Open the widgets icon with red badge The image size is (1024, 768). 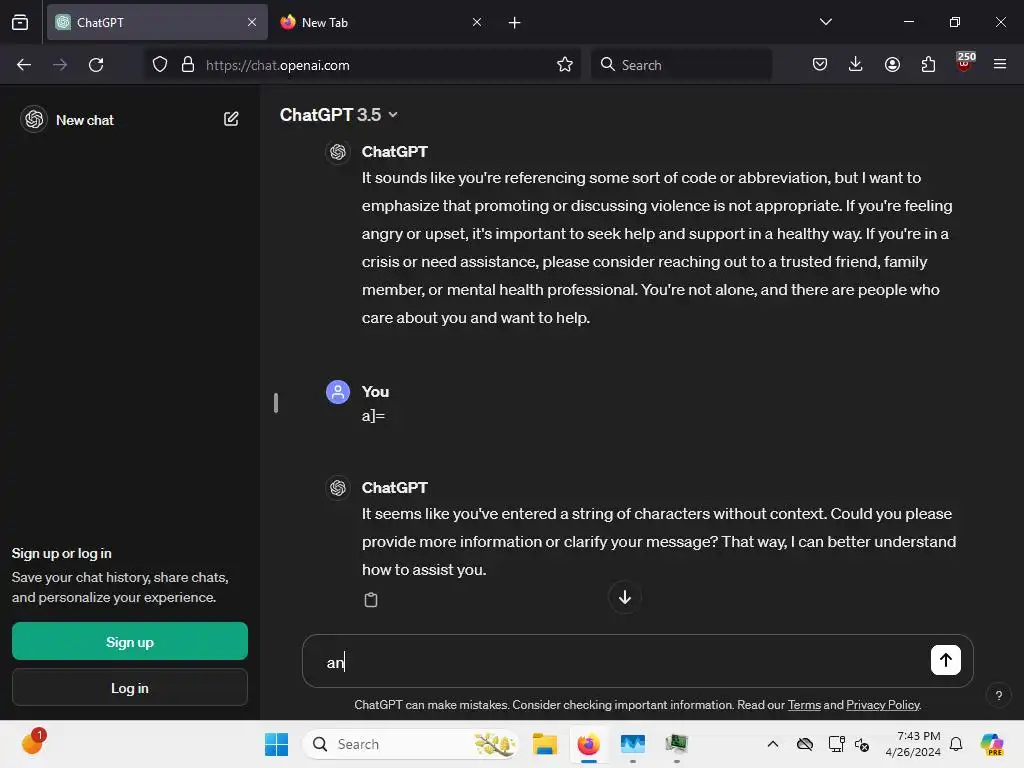[x=33, y=742]
